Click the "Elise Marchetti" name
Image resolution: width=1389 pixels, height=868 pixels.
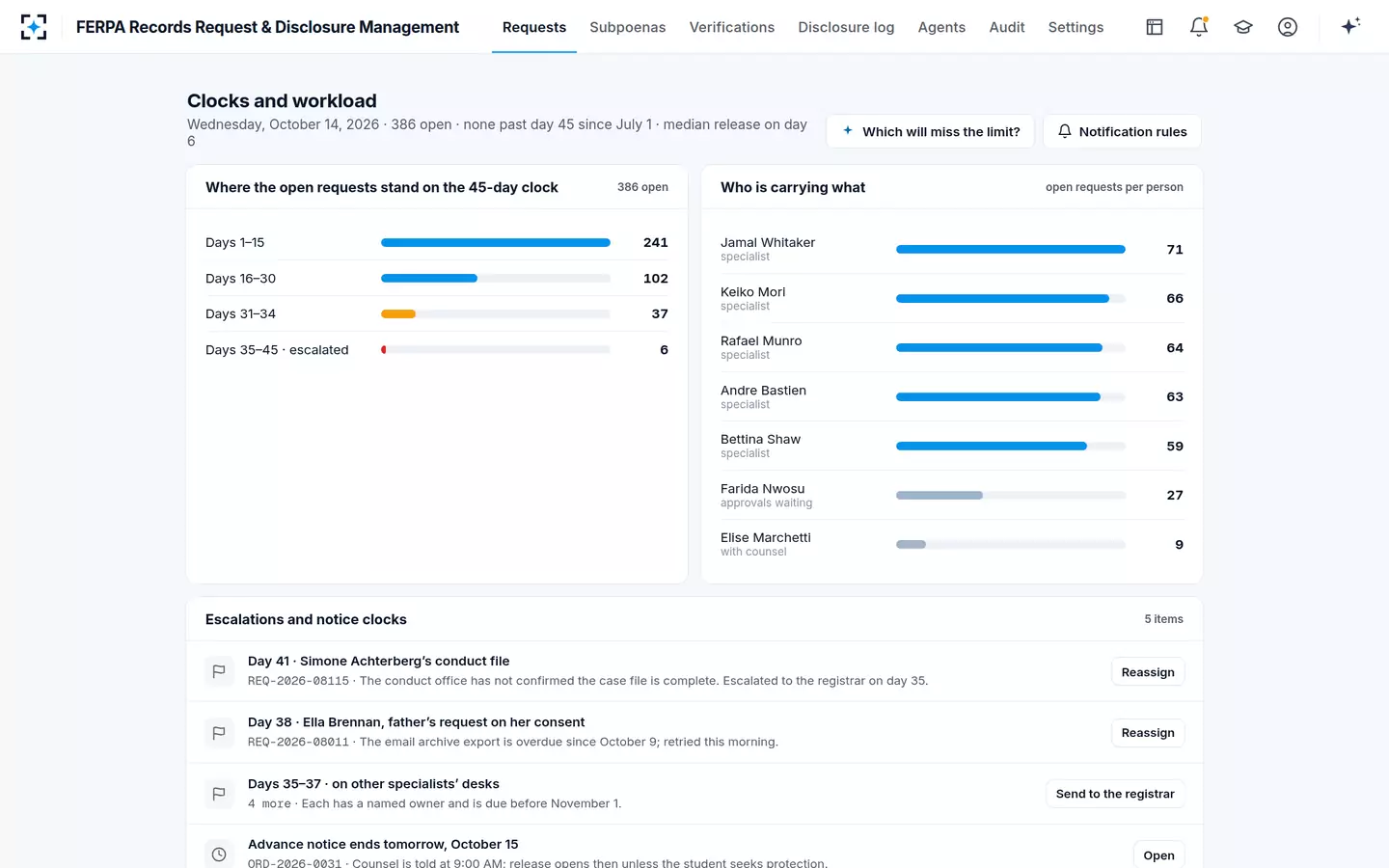pos(766,538)
